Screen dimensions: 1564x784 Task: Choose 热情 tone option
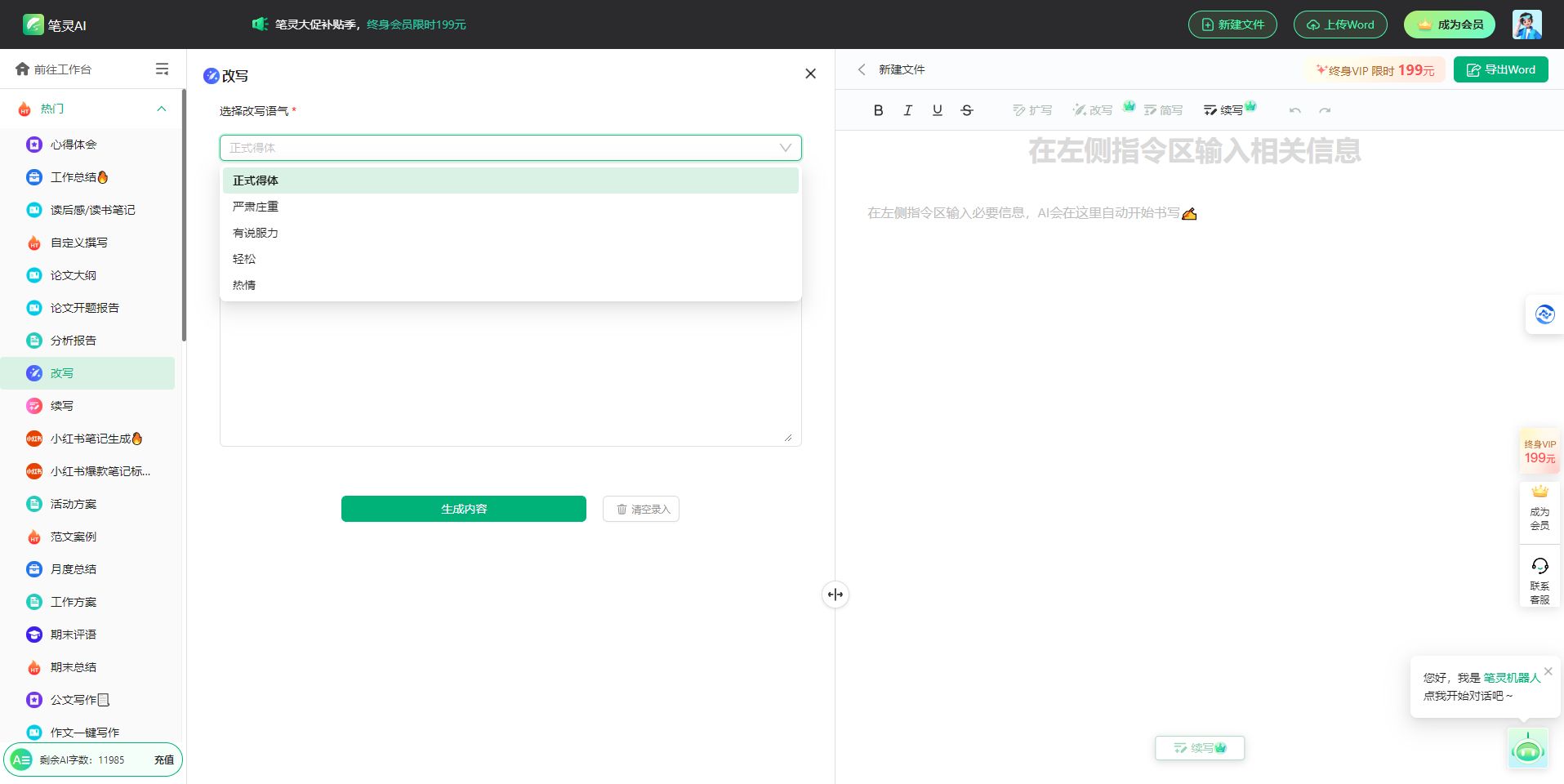tap(510, 285)
